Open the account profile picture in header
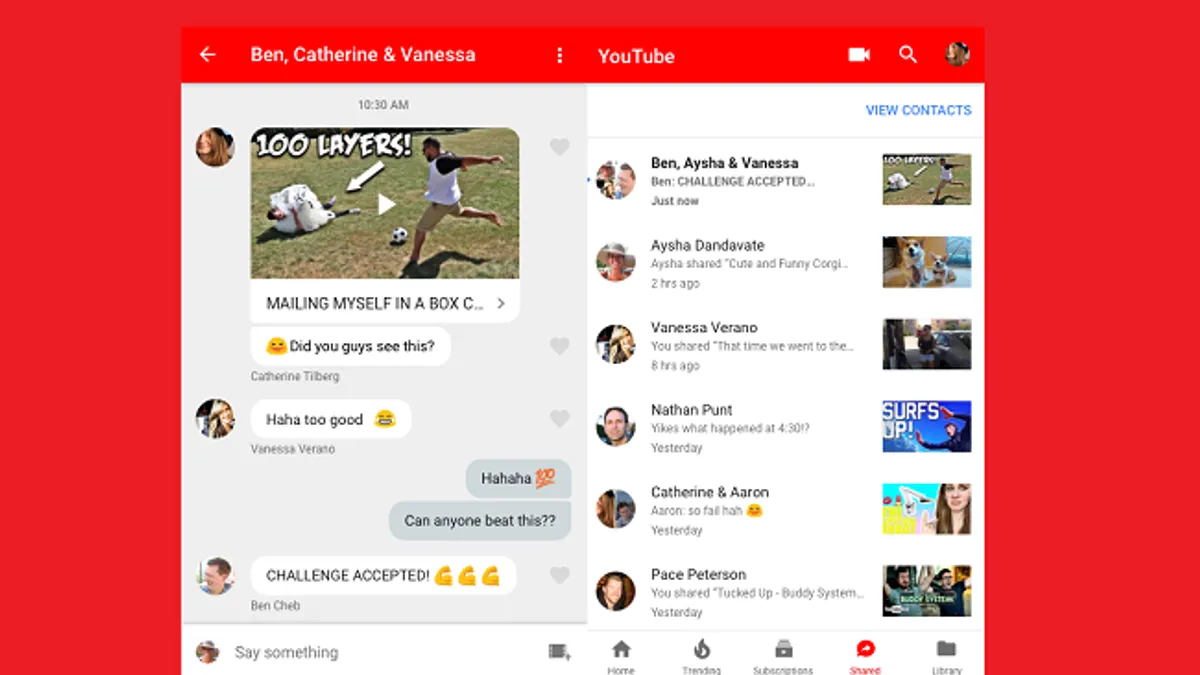 957,55
